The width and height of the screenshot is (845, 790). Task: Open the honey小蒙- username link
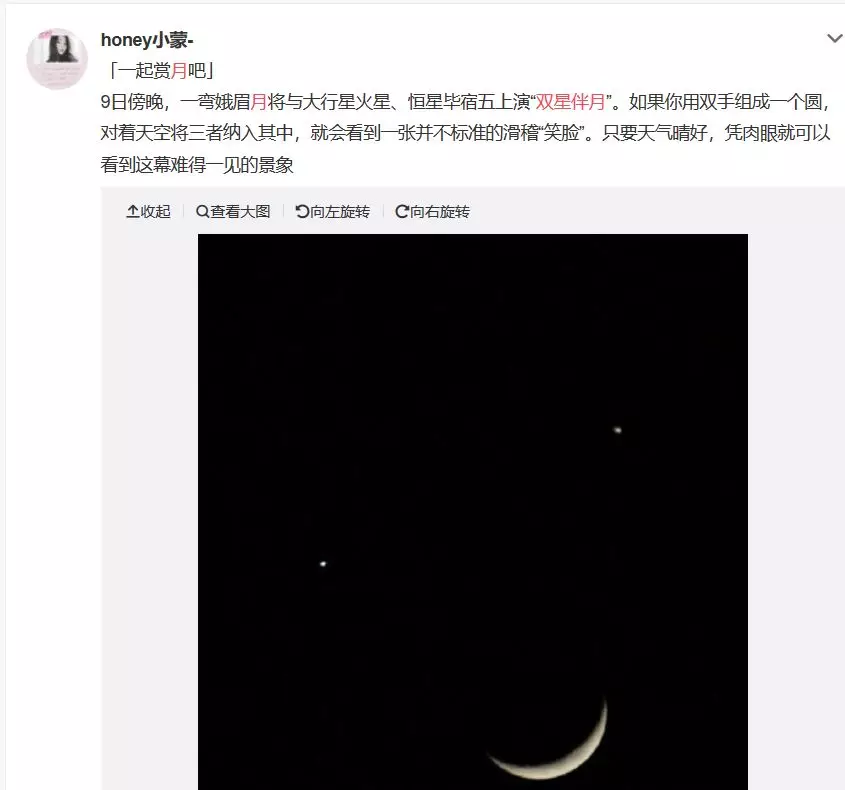tap(147, 40)
